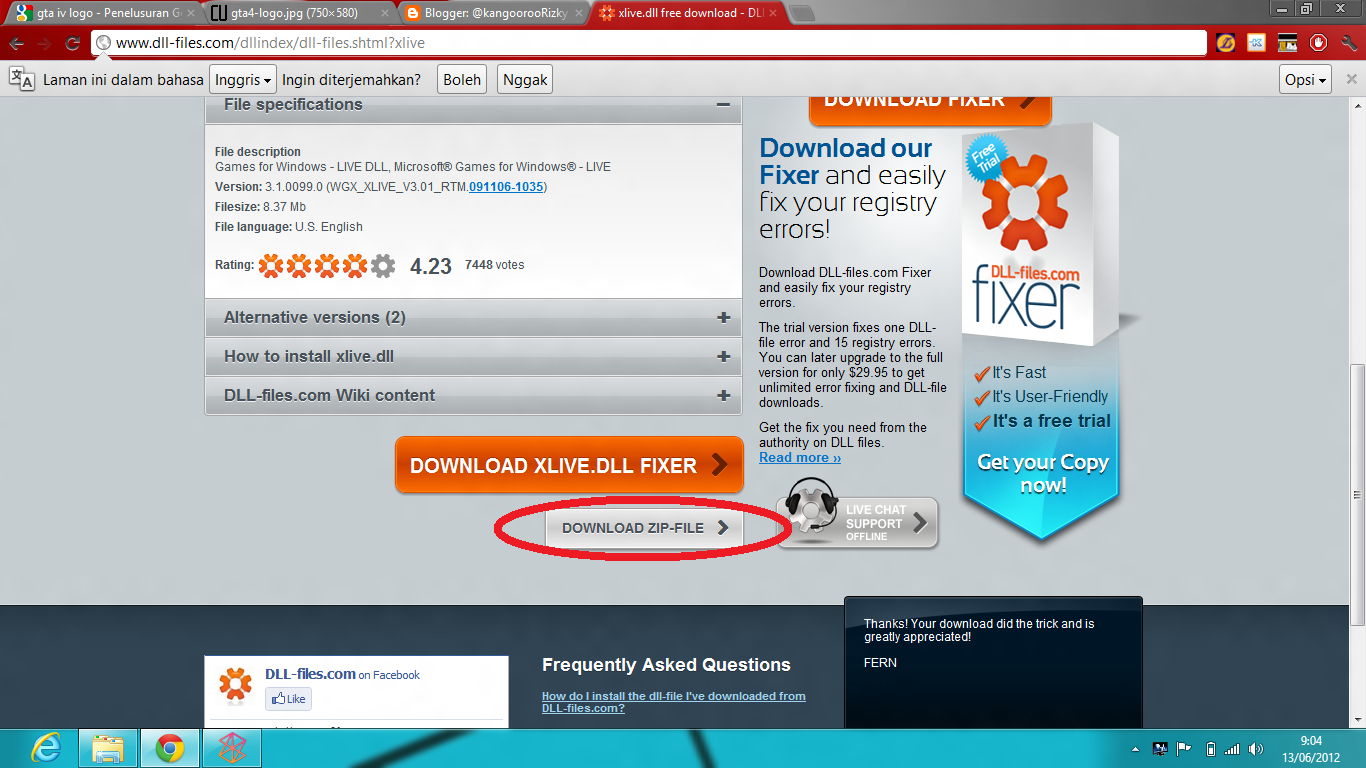Image resolution: width=1366 pixels, height=768 pixels.
Task: Open 'How do I install the dll-file' link
Action: tap(673, 702)
